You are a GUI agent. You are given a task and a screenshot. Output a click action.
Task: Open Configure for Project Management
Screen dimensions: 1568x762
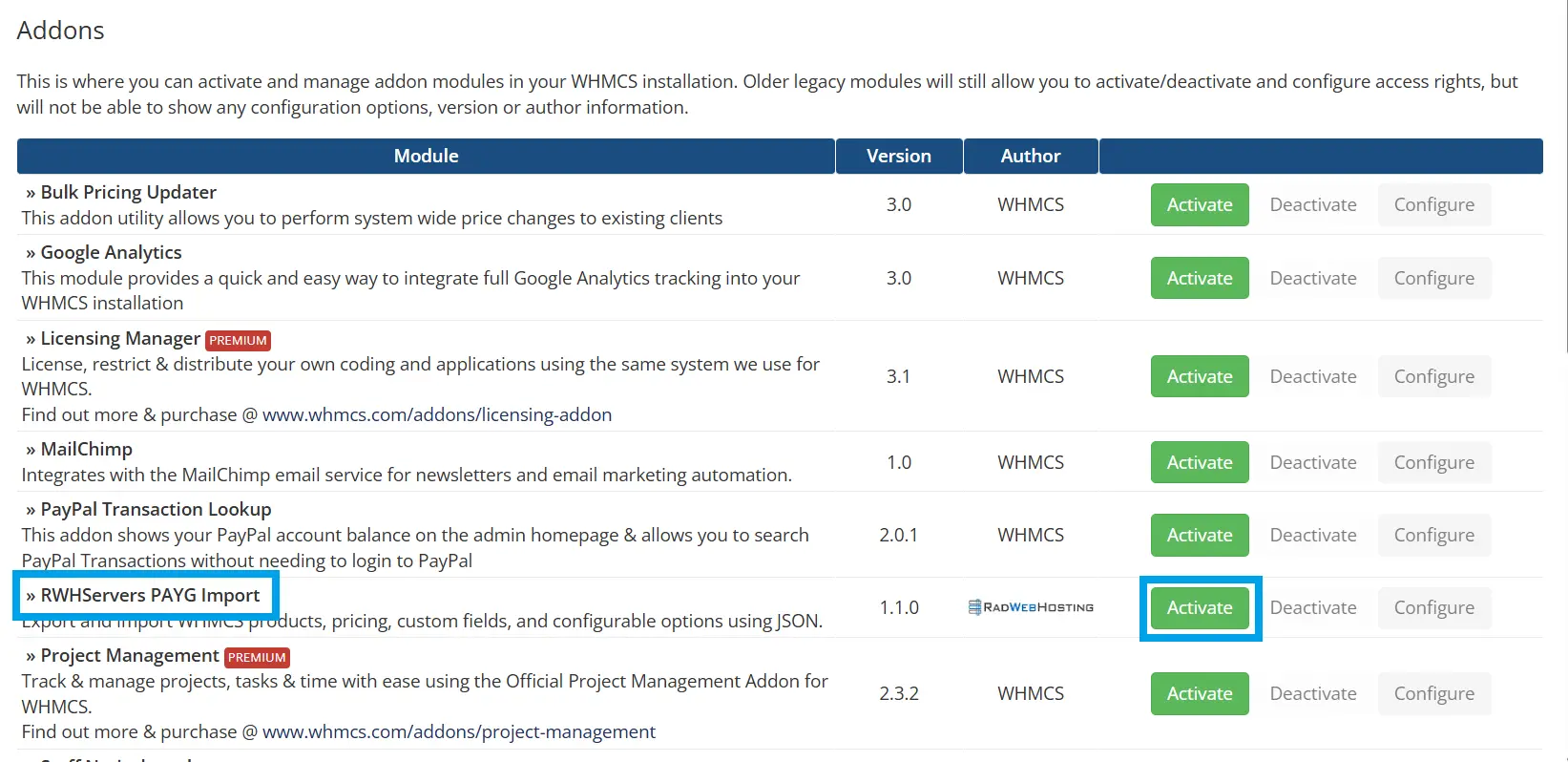(1434, 693)
